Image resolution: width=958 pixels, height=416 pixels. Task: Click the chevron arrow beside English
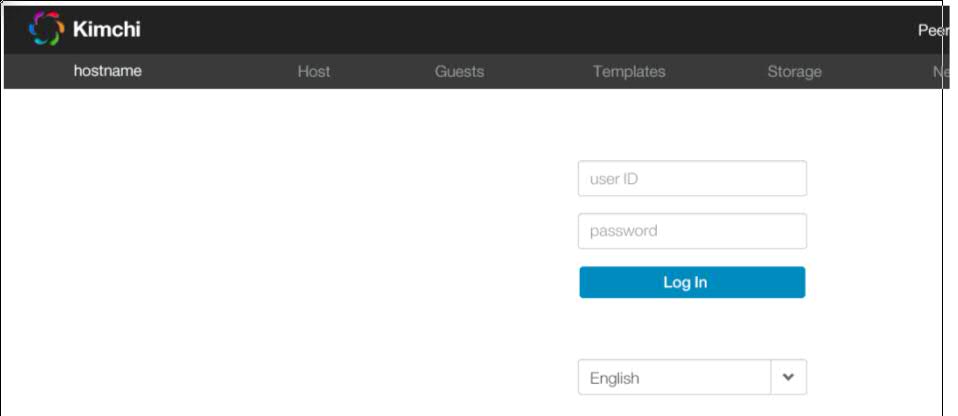(x=788, y=378)
